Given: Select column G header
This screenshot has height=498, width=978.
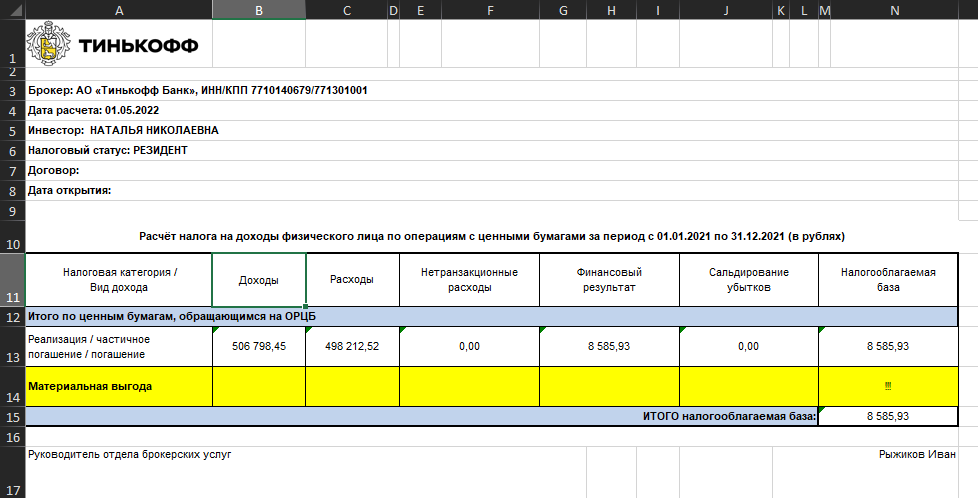Looking at the screenshot, I should coord(563,9).
